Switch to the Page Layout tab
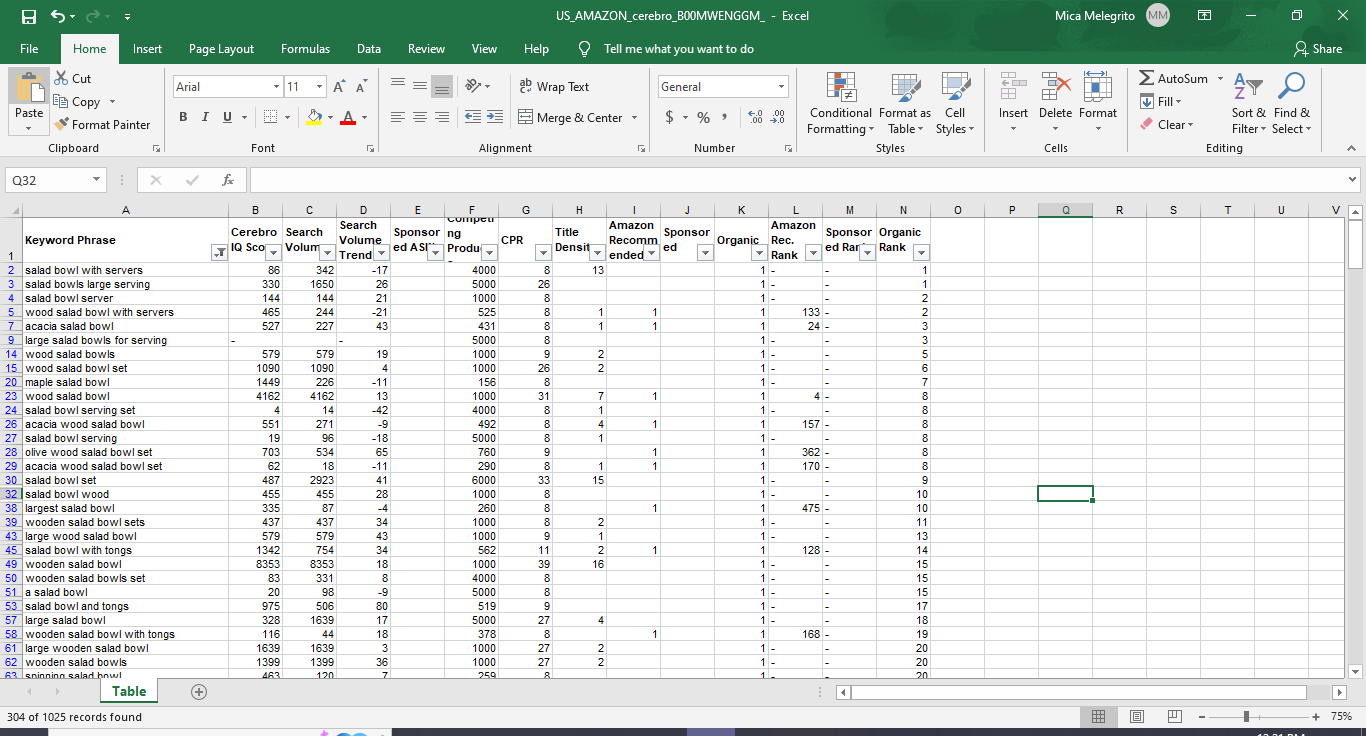 tap(221, 49)
